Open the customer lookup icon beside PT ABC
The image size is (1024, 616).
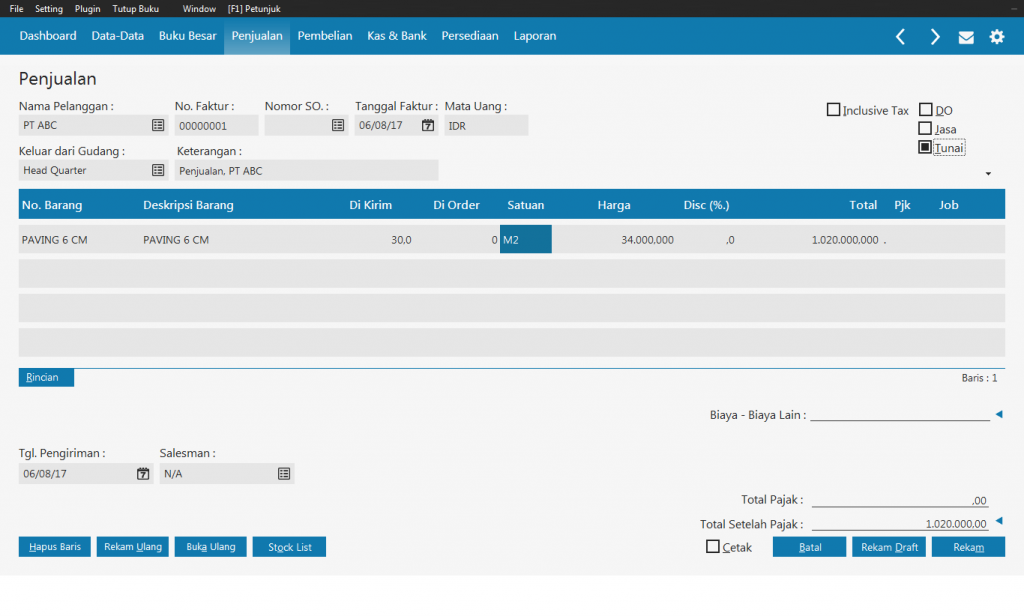[x=158, y=126]
